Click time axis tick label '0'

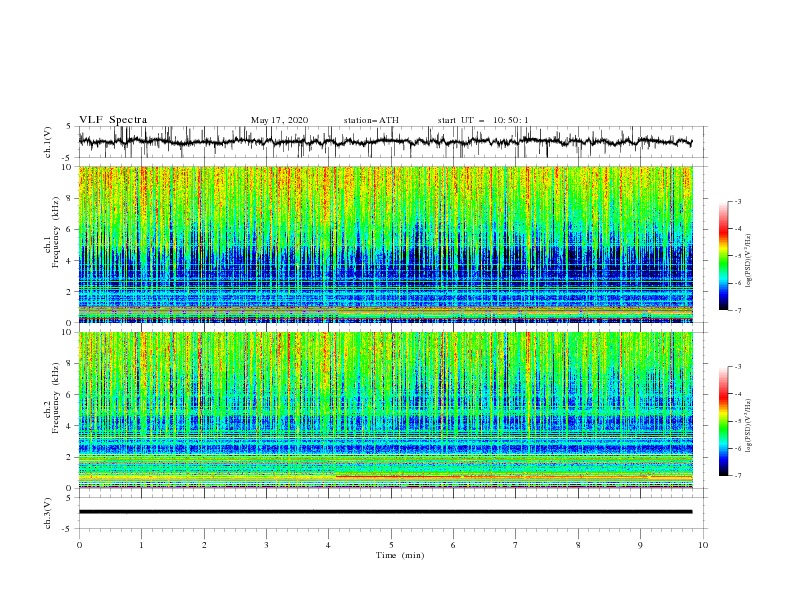click(79, 545)
